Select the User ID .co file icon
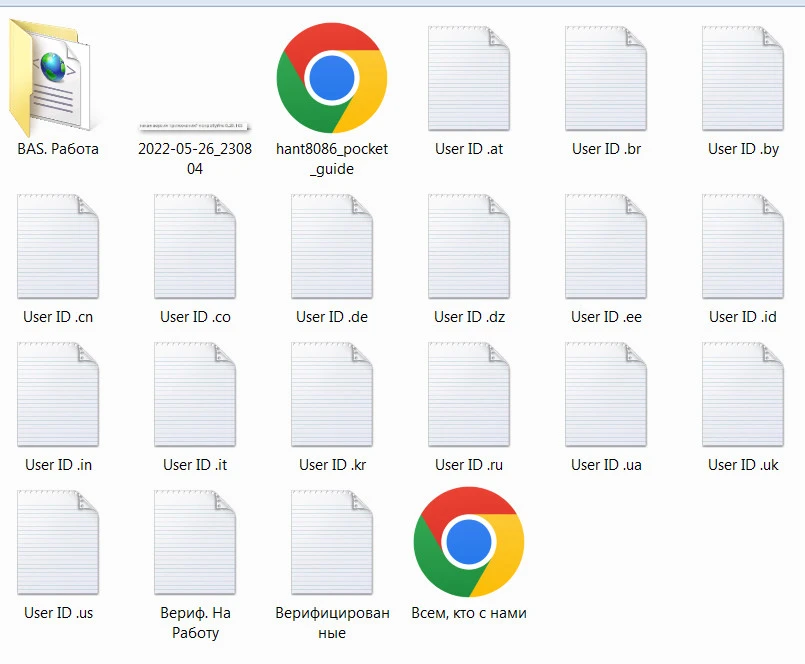This screenshot has width=805, height=664. coord(195,246)
